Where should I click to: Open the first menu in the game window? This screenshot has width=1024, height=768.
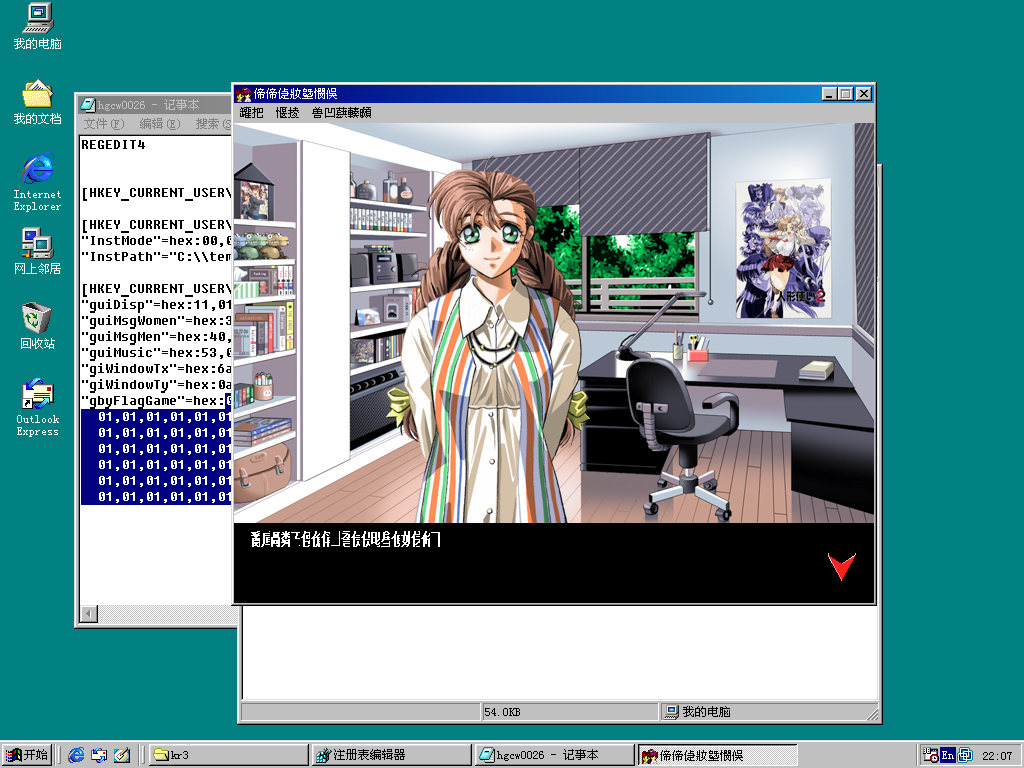click(251, 112)
